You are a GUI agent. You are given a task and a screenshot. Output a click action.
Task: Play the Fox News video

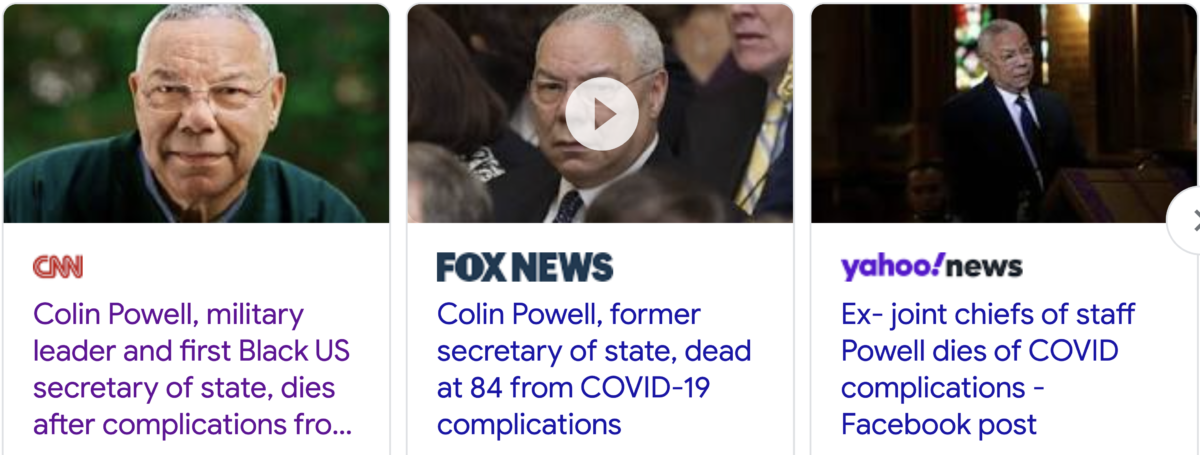coord(601,113)
